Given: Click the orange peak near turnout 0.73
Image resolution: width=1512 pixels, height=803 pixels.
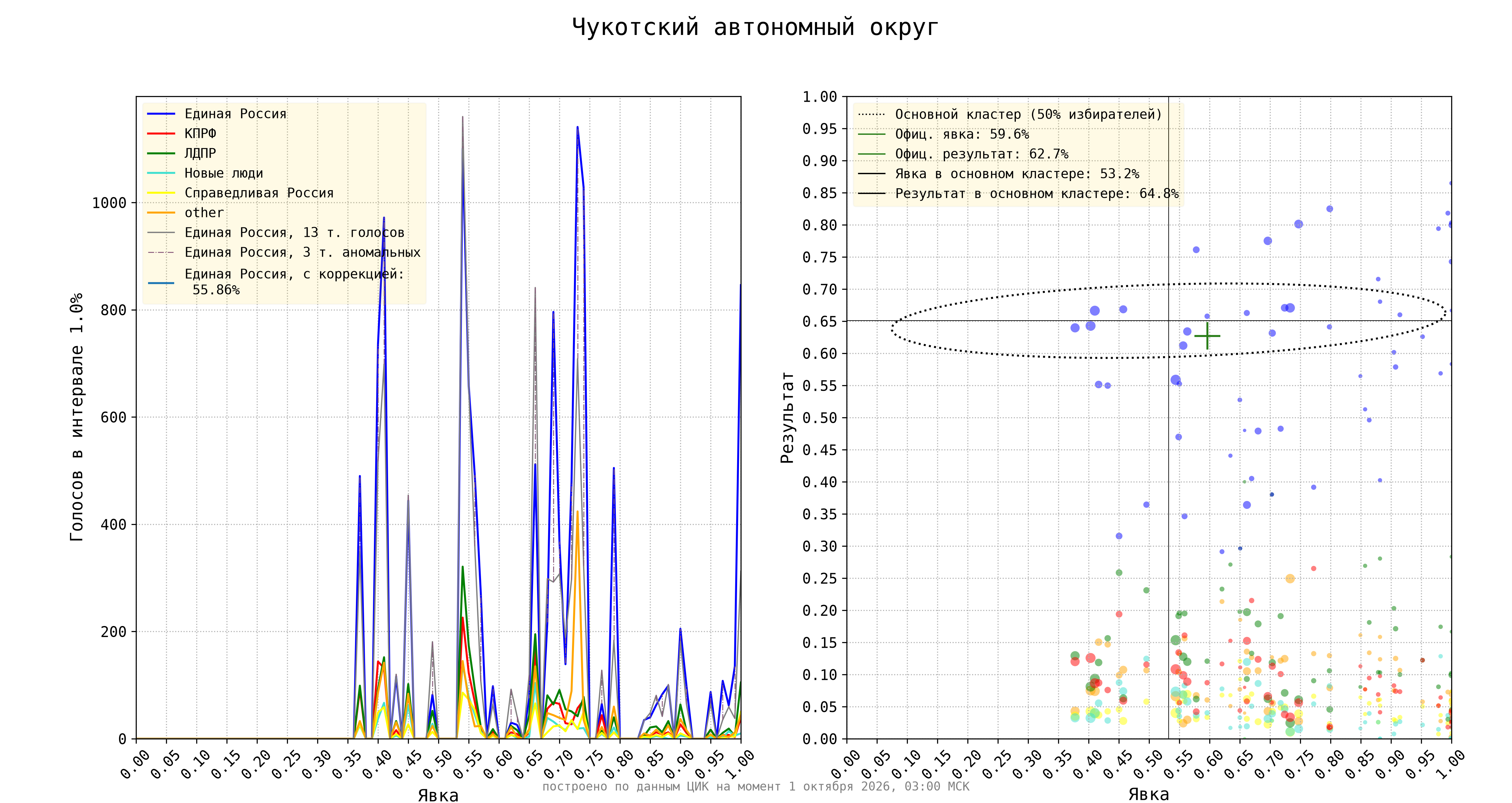Looking at the screenshot, I should coord(578,512).
